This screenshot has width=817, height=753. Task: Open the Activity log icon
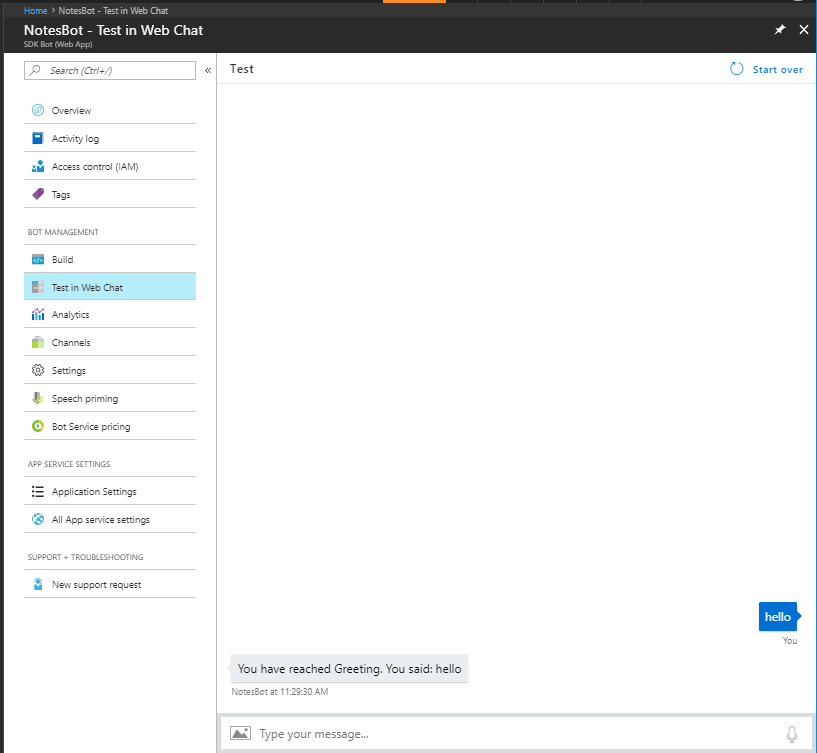coord(36,138)
